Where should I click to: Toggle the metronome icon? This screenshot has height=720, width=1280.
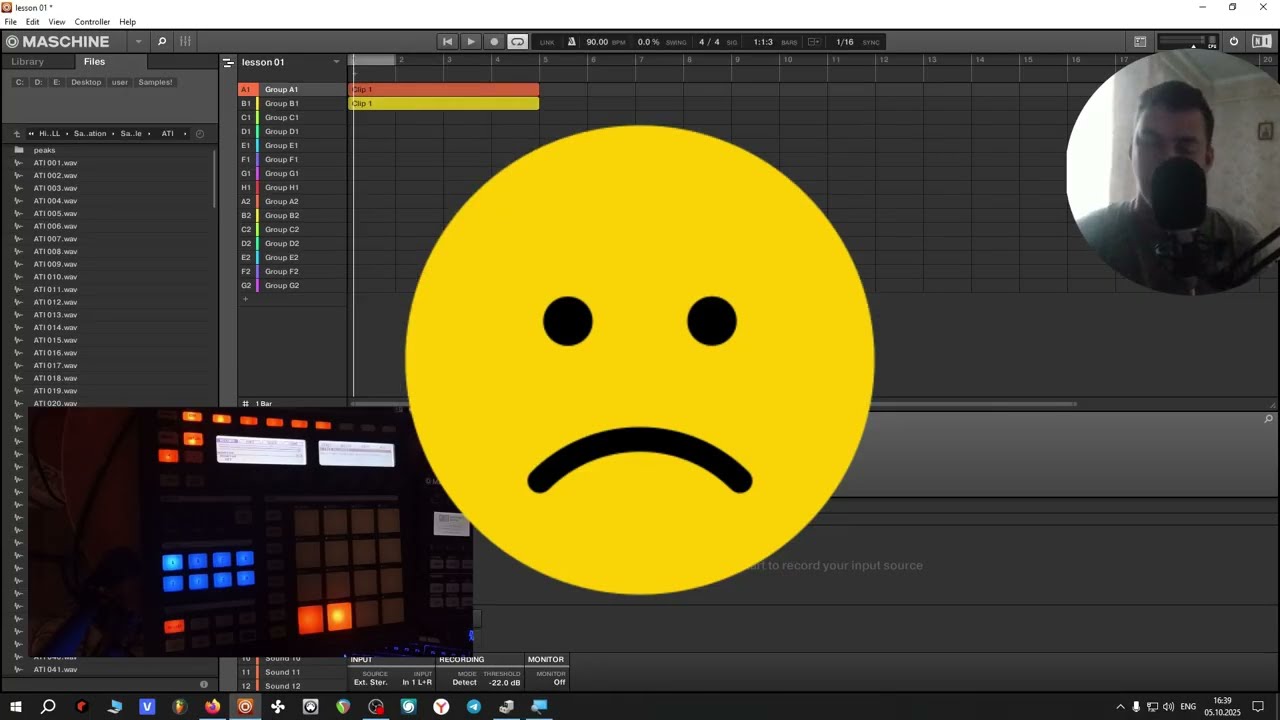572,42
